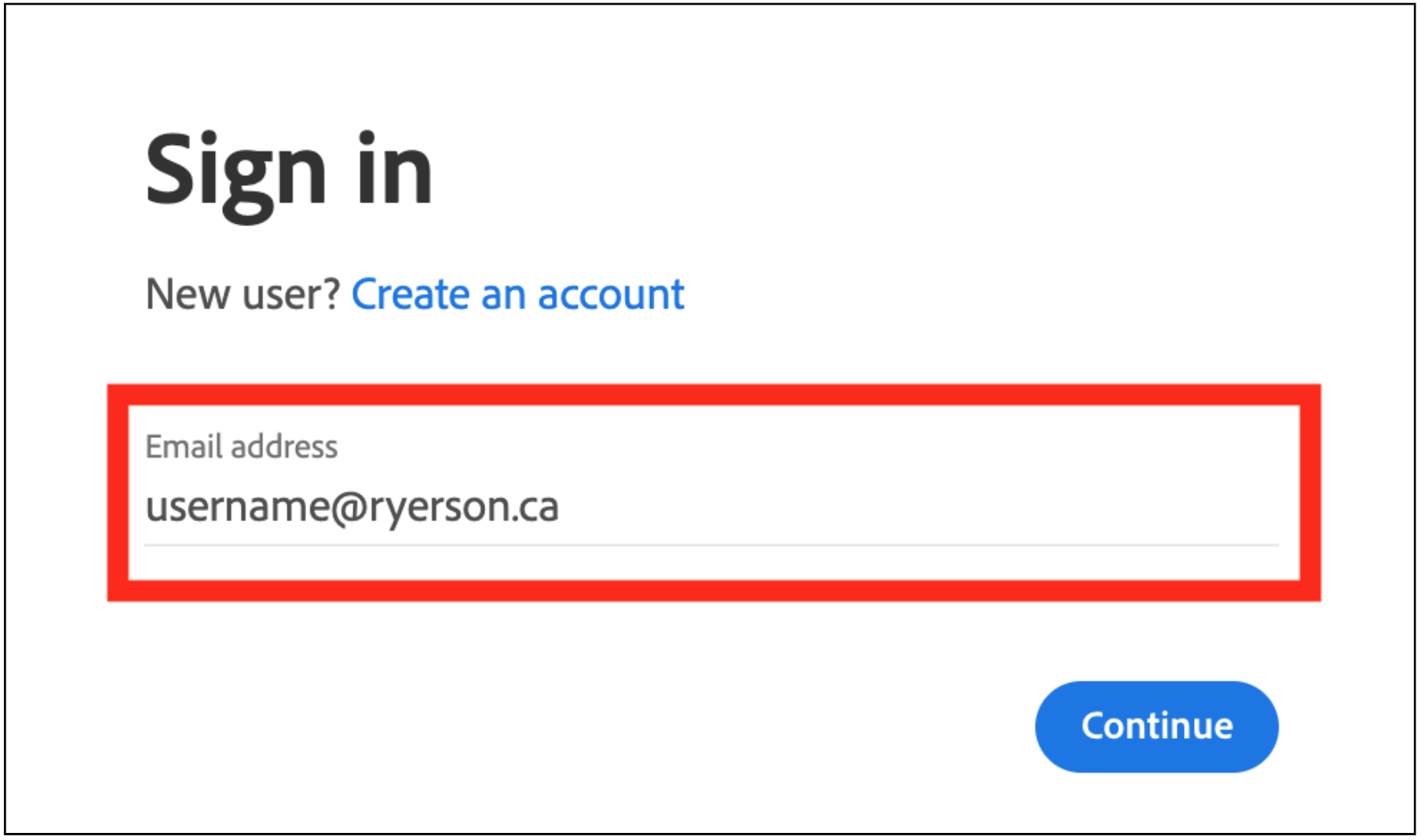This screenshot has height=840, width=1421.
Task: Focus the Email address input field
Action: [x=710, y=506]
